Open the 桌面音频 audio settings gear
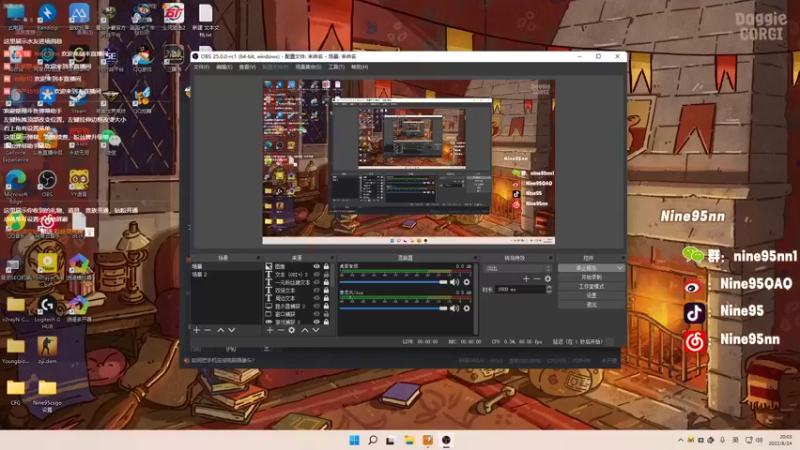The height and width of the screenshot is (450, 800). [x=466, y=282]
